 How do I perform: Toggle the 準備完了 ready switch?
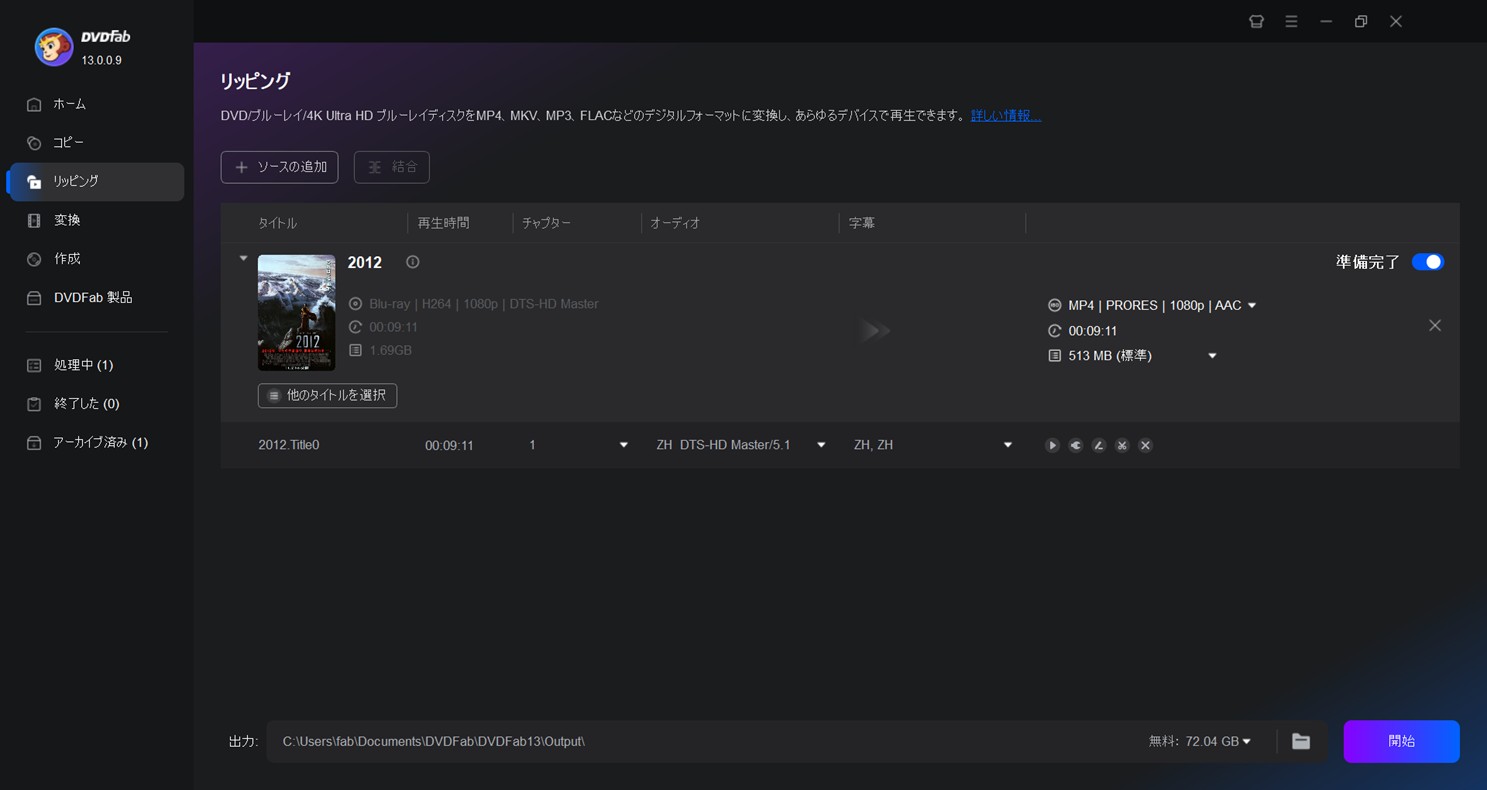pos(1427,262)
